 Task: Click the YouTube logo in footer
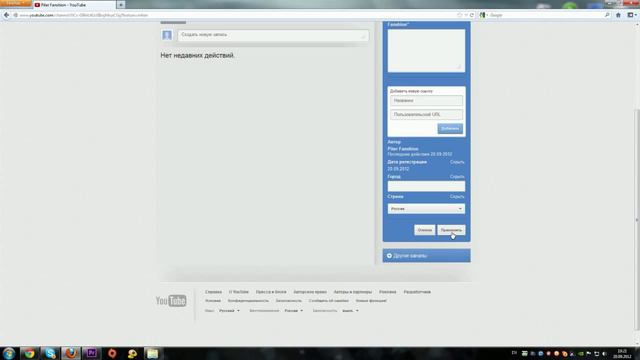point(171,301)
